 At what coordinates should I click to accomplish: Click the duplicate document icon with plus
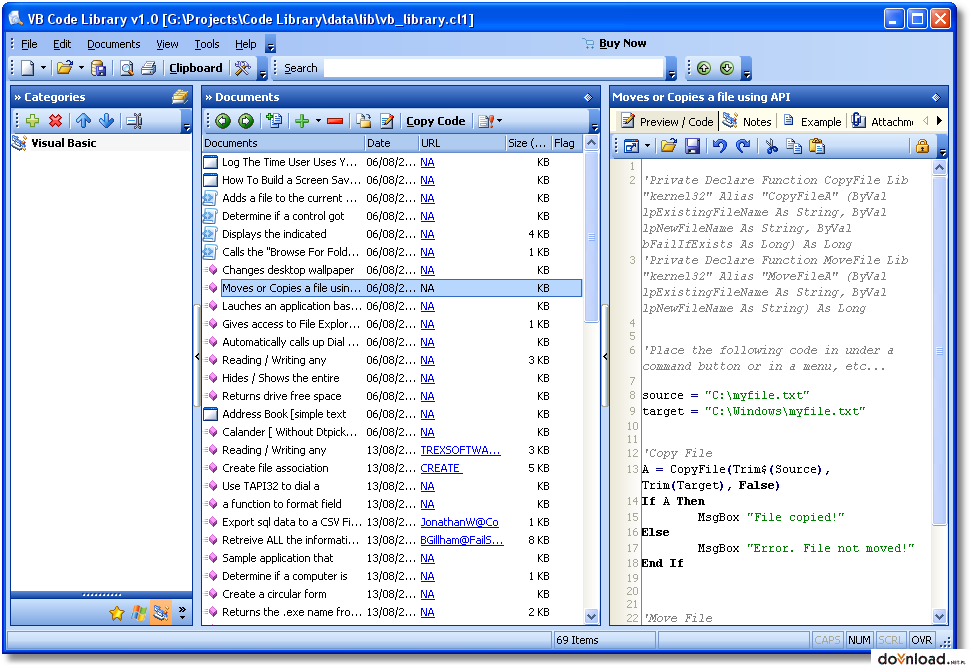pos(274,121)
